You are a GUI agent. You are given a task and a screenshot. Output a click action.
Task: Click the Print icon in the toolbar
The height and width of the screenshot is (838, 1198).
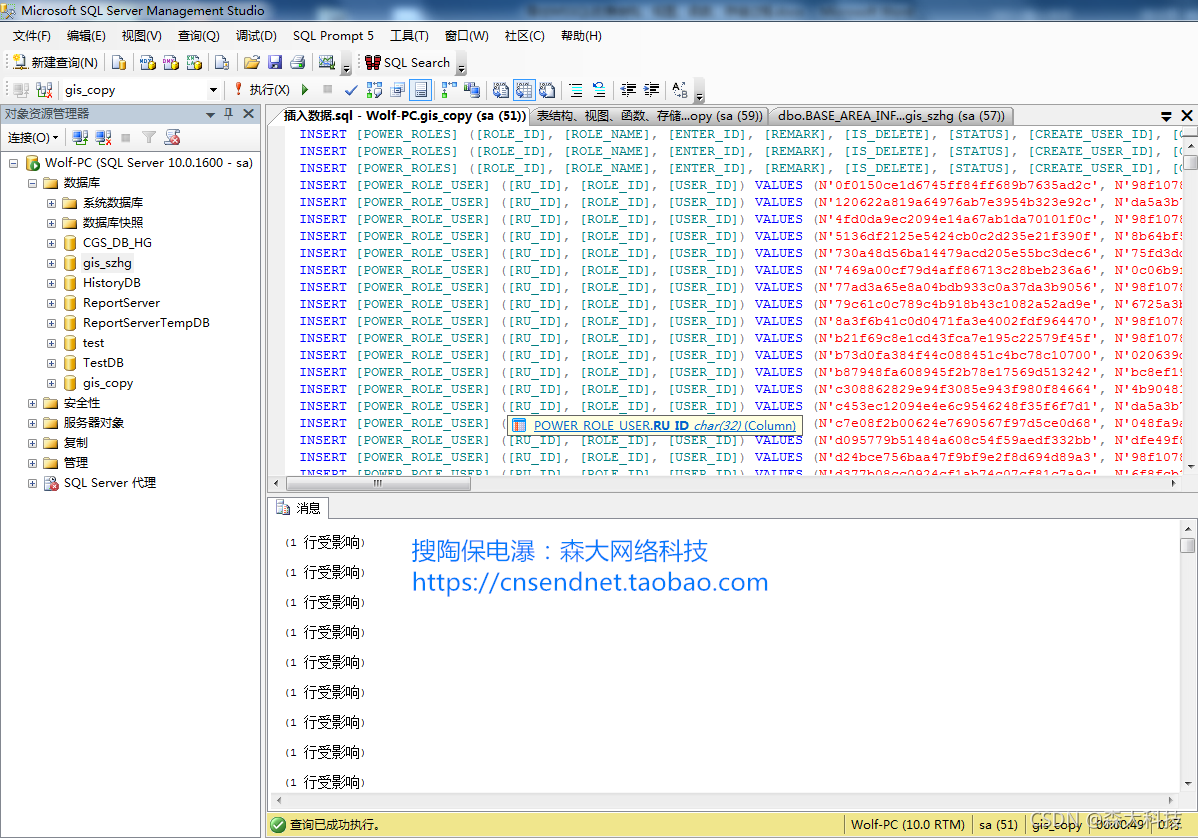pyautogui.click(x=298, y=63)
